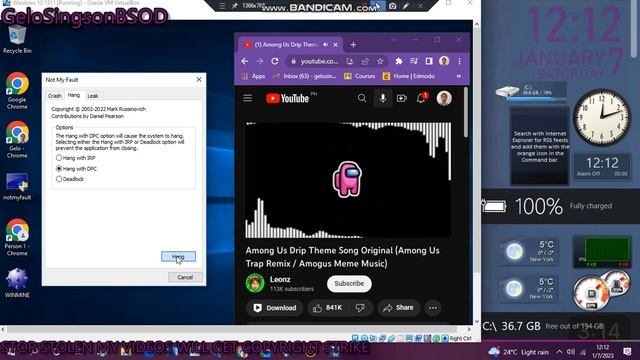The height and width of the screenshot is (360, 640).
Task: Show hidden tray icons chevron in taskbar
Action: coord(559,352)
